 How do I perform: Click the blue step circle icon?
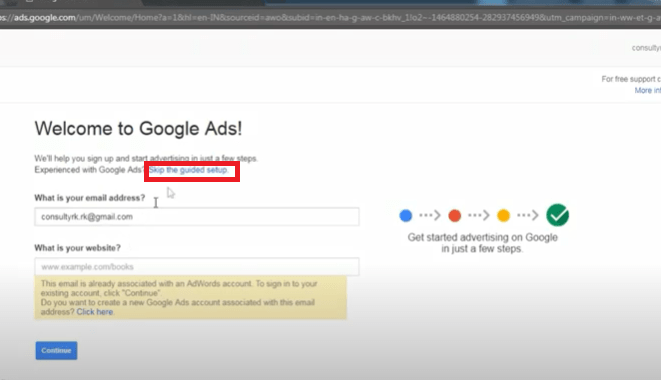point(406,216)
